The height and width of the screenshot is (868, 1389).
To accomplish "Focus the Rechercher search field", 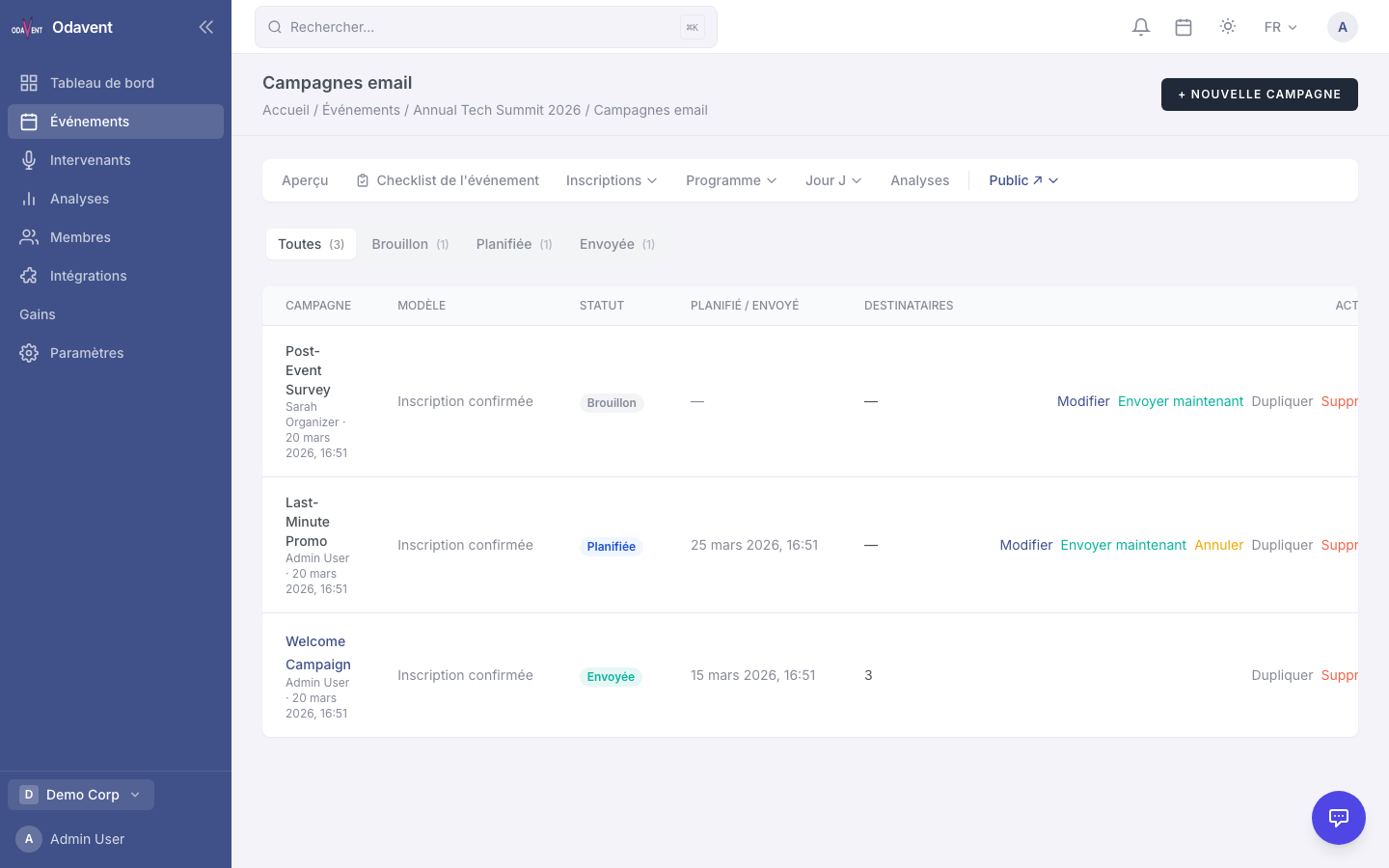I will tap(486, 27).
